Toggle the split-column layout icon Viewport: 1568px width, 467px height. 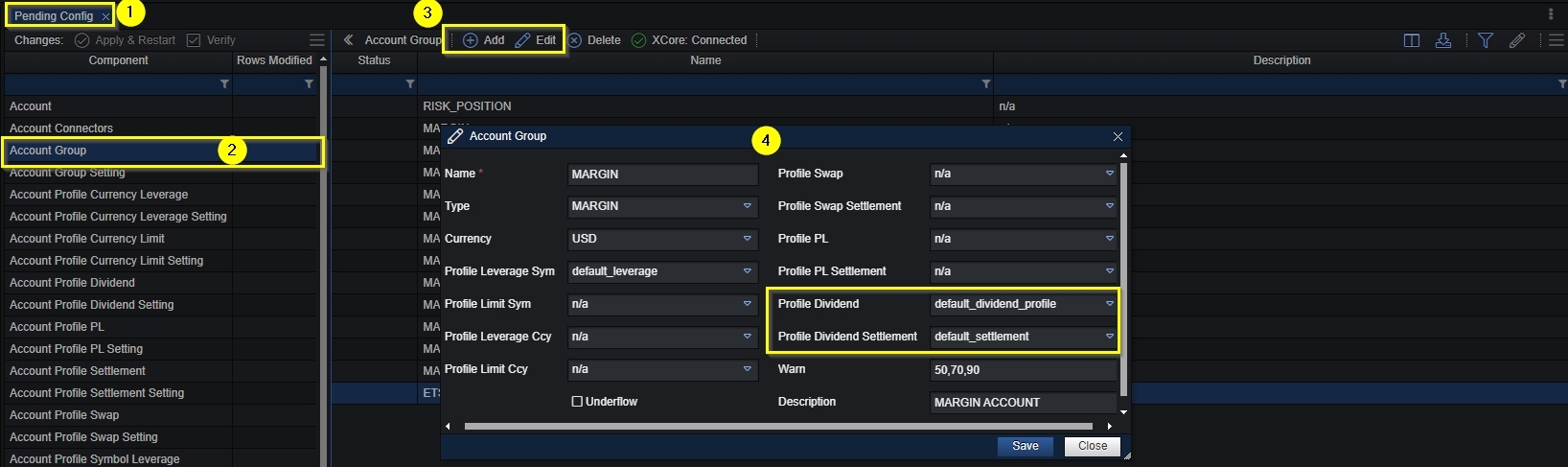(x=1411, y=40)
